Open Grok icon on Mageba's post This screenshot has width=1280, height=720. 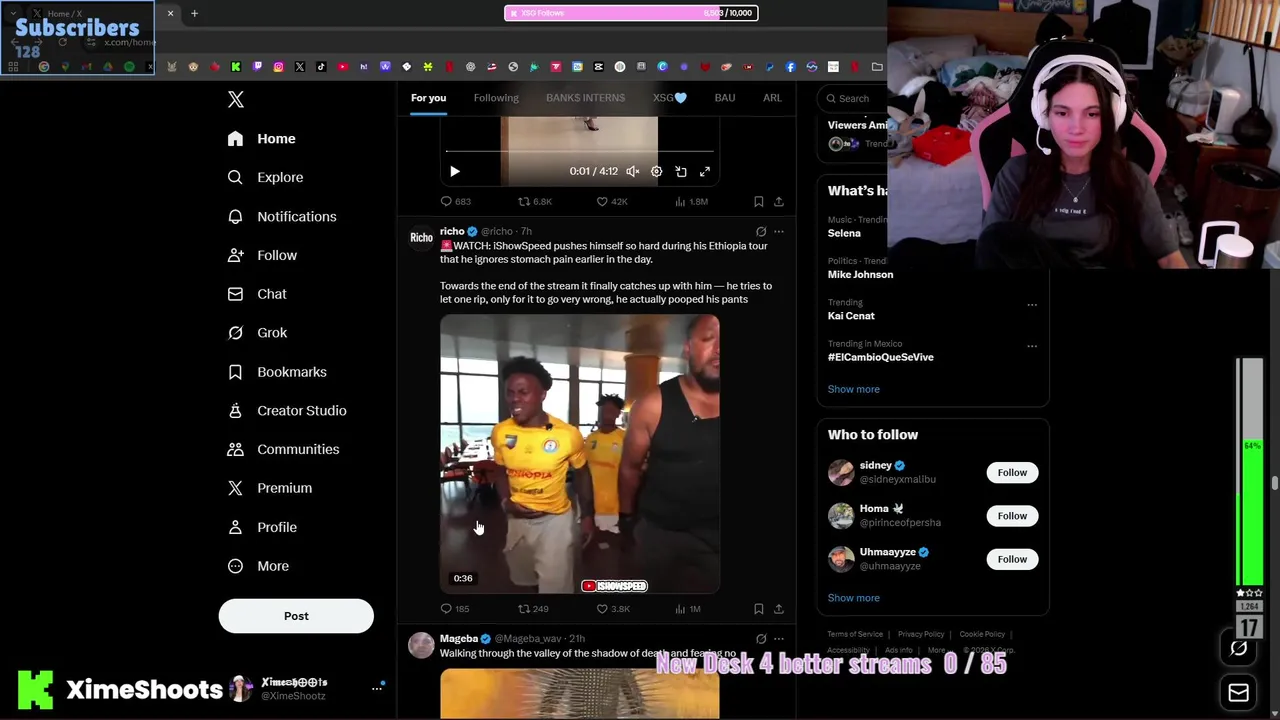761,638
